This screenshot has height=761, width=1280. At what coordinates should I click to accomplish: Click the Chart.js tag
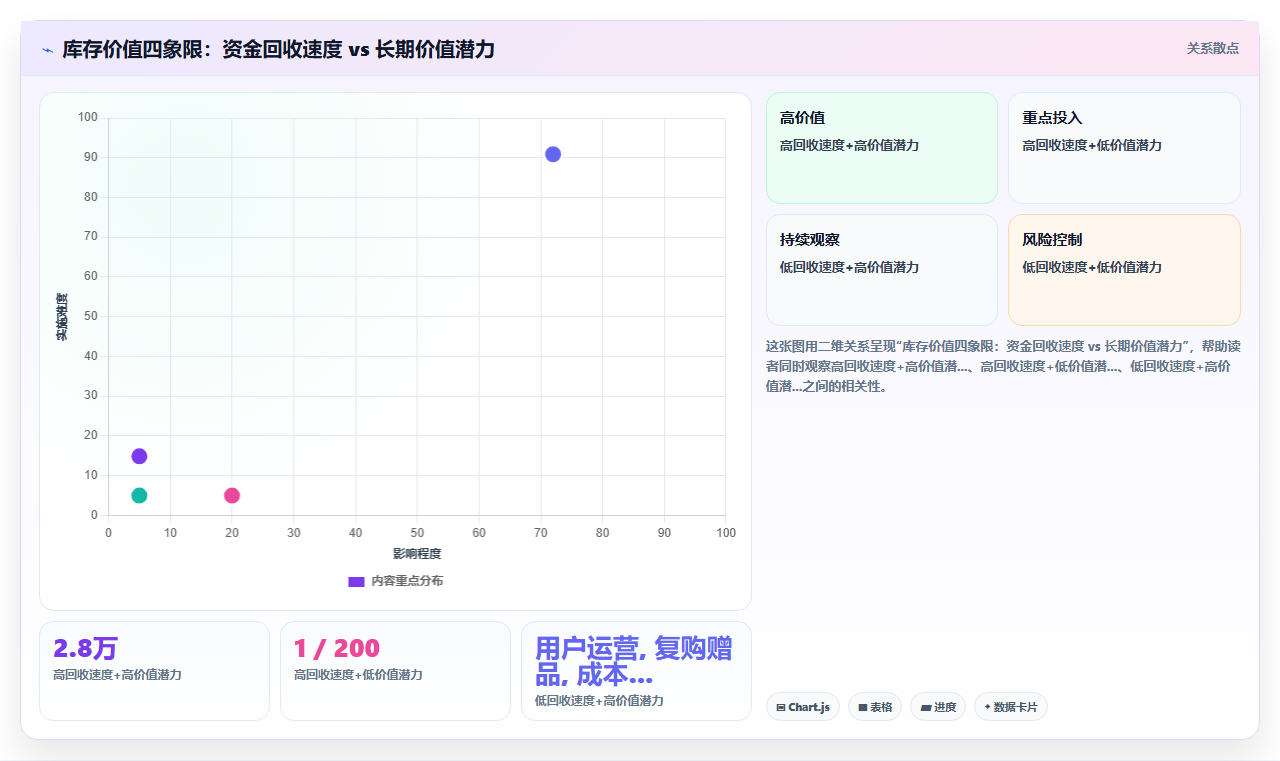coord(803,707)
